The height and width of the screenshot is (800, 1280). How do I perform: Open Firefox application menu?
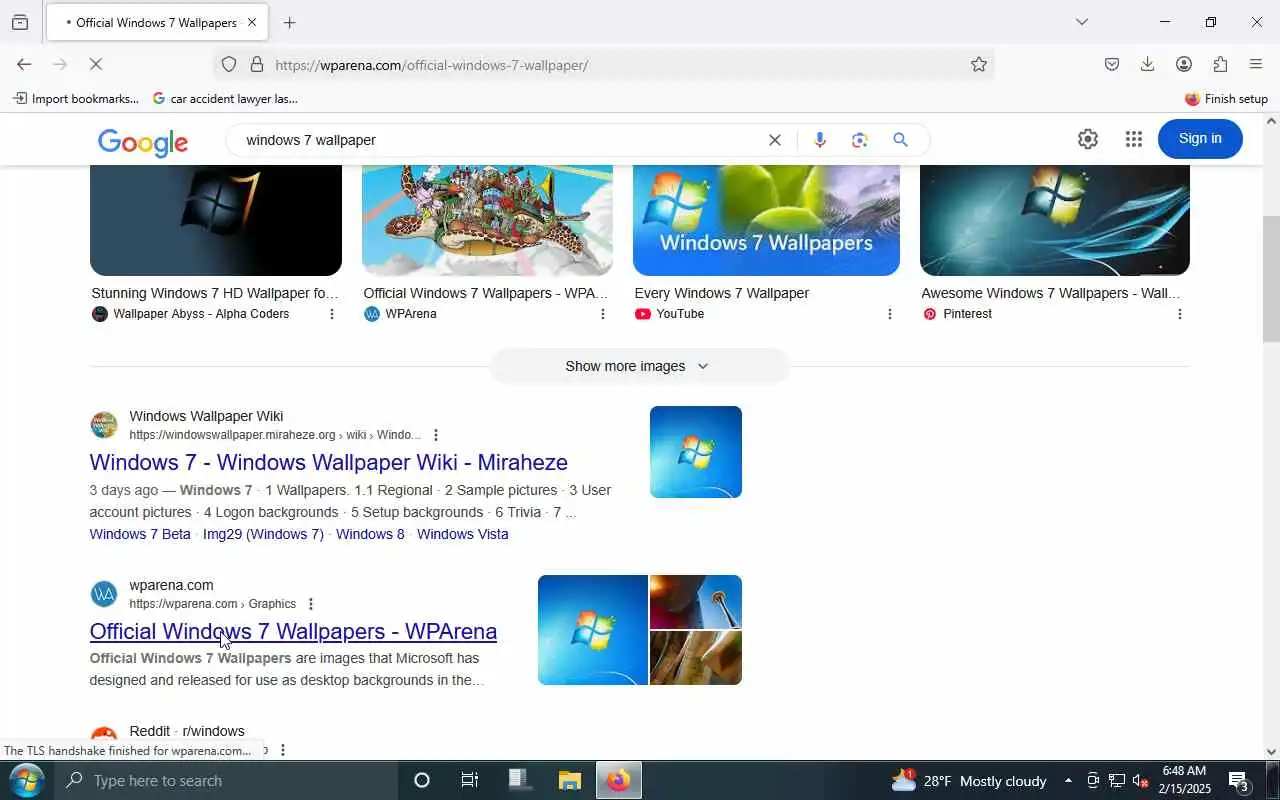1256,65
